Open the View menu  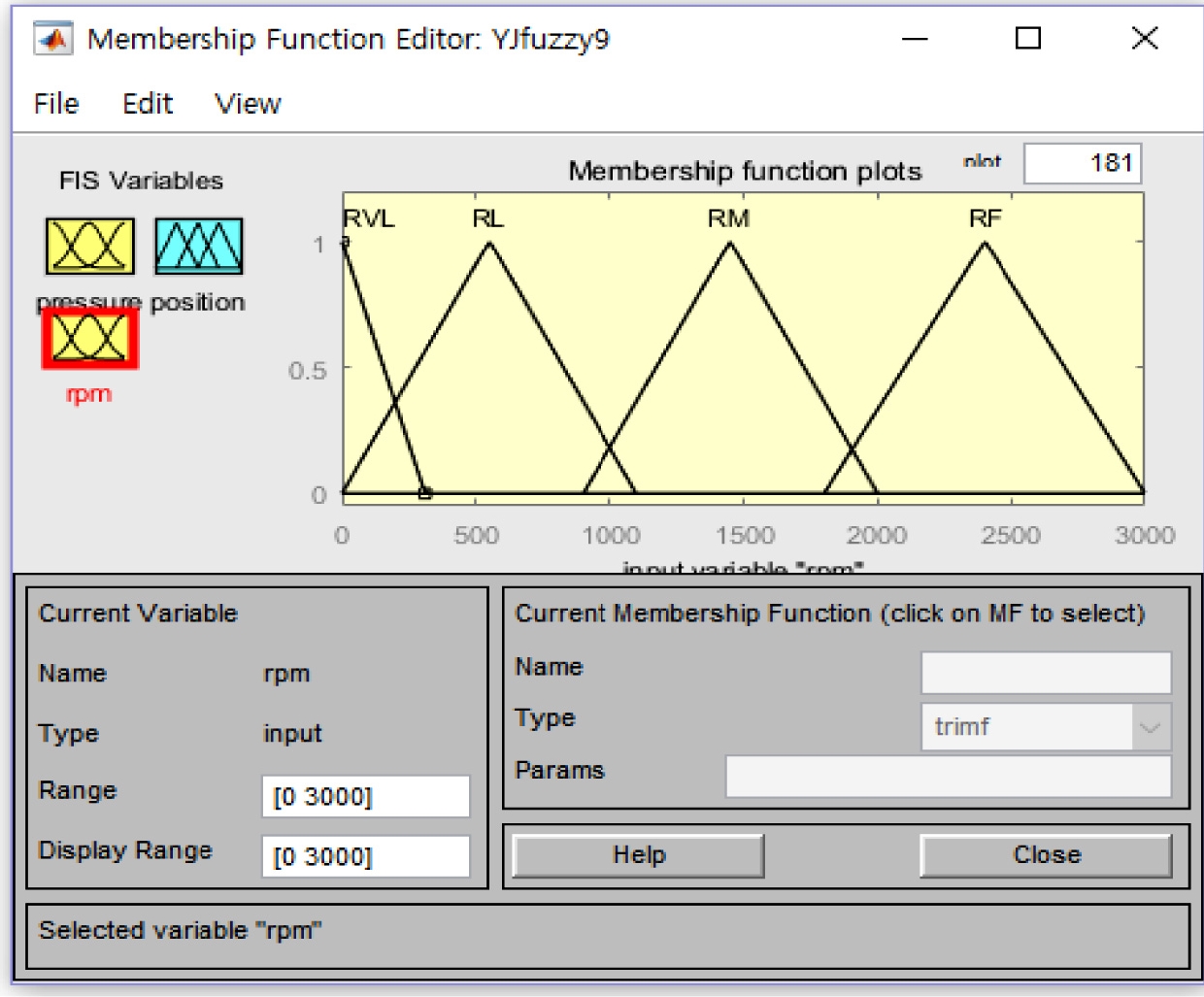(248, 104)
